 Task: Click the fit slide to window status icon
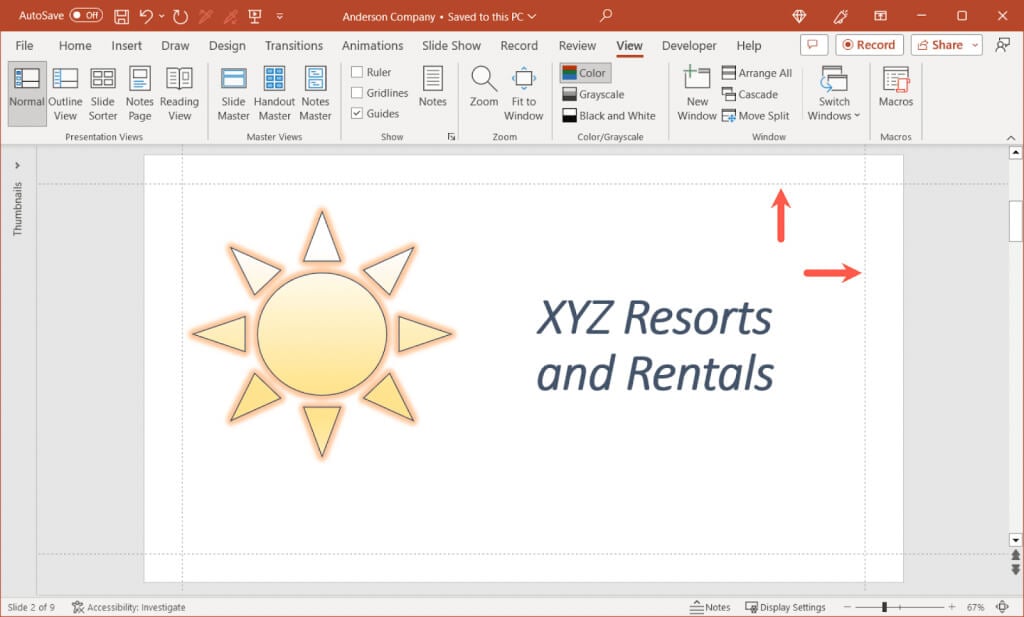point(1002,607)
